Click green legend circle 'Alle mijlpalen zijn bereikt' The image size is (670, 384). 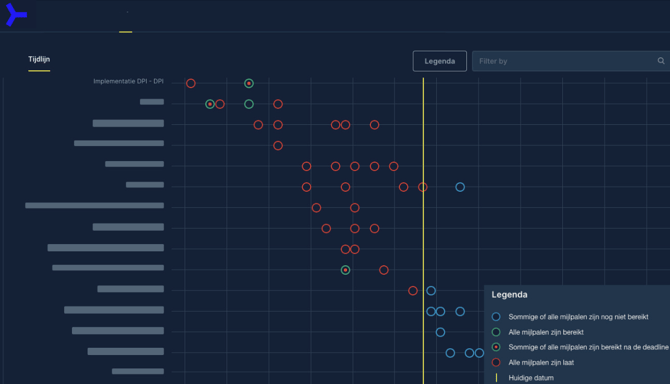click(496, 332)
